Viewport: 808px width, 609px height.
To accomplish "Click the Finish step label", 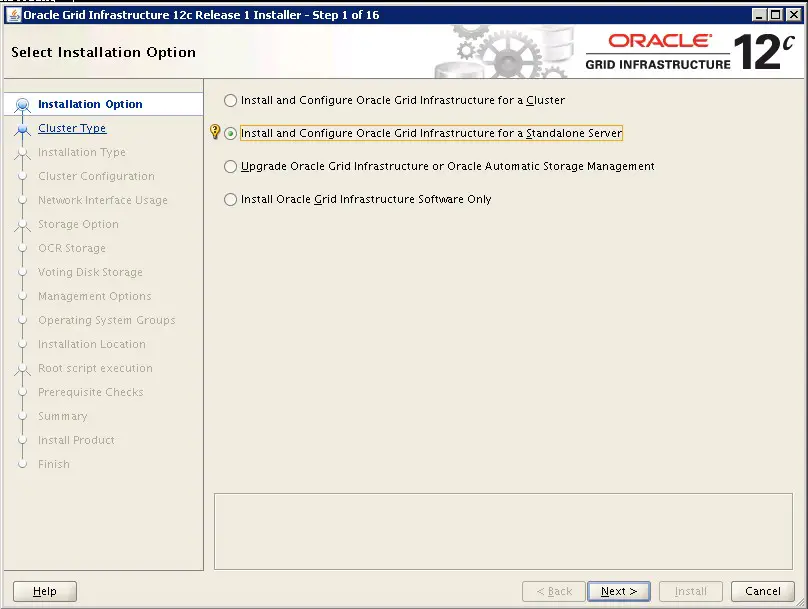I will [54, 464].
